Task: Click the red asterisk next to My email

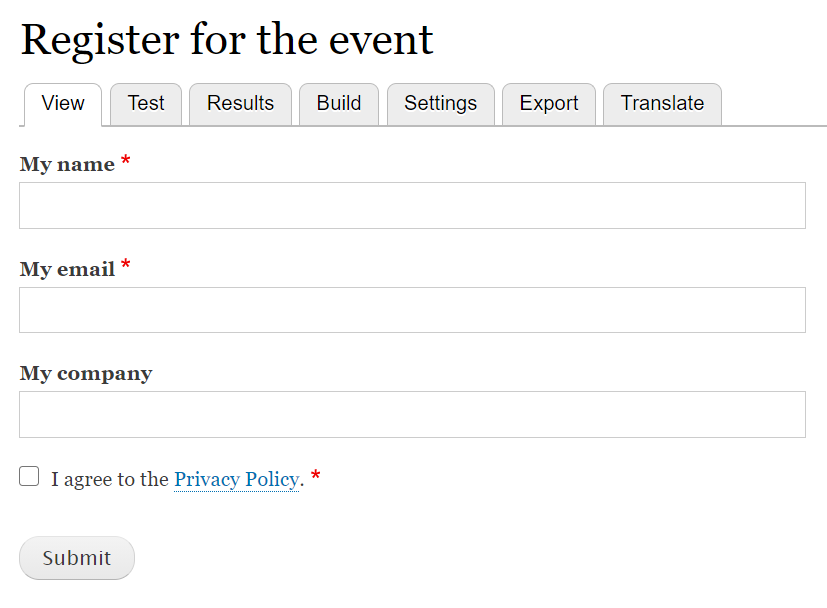Action: pos(125,264)
